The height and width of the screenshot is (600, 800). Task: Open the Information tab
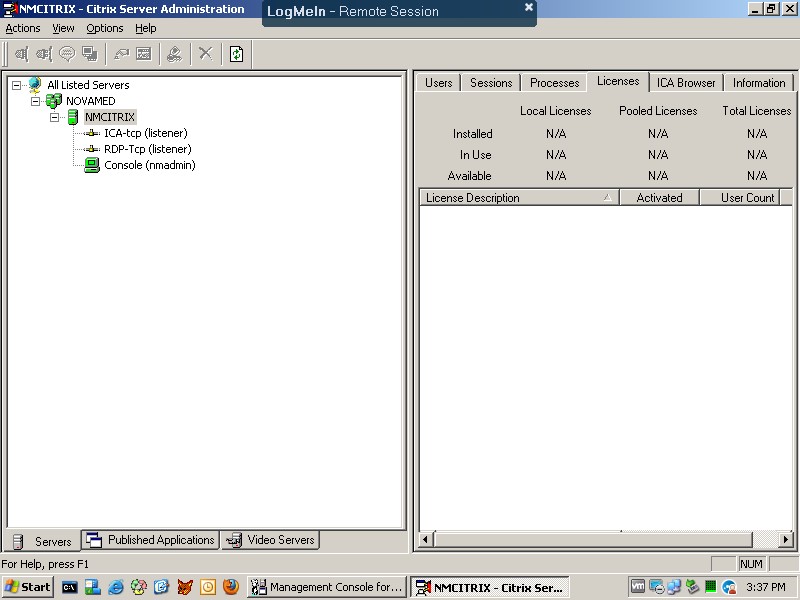pyautogui.click(x=759, y=83)
